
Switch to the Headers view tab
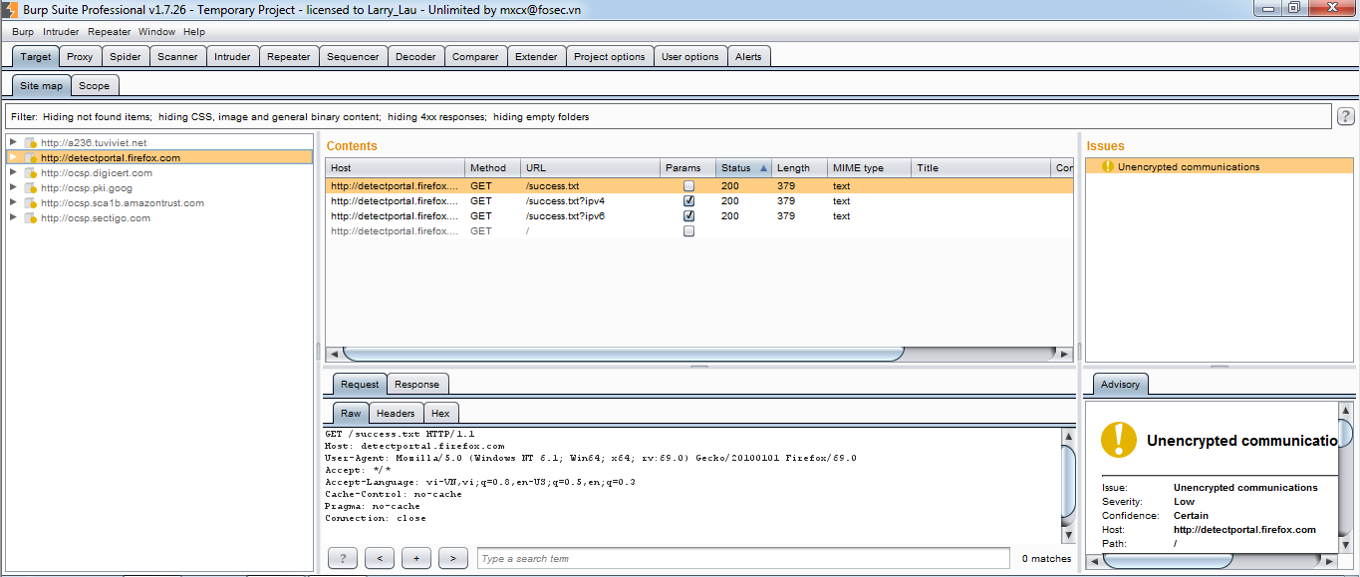pos(396,413)
